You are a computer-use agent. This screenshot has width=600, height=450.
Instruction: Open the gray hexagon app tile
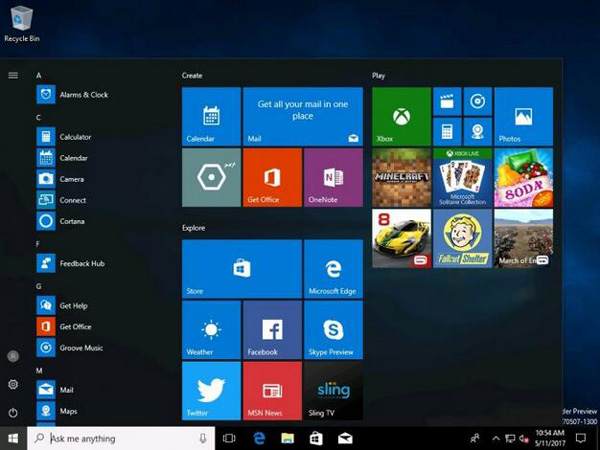click(x=211, y=178)
